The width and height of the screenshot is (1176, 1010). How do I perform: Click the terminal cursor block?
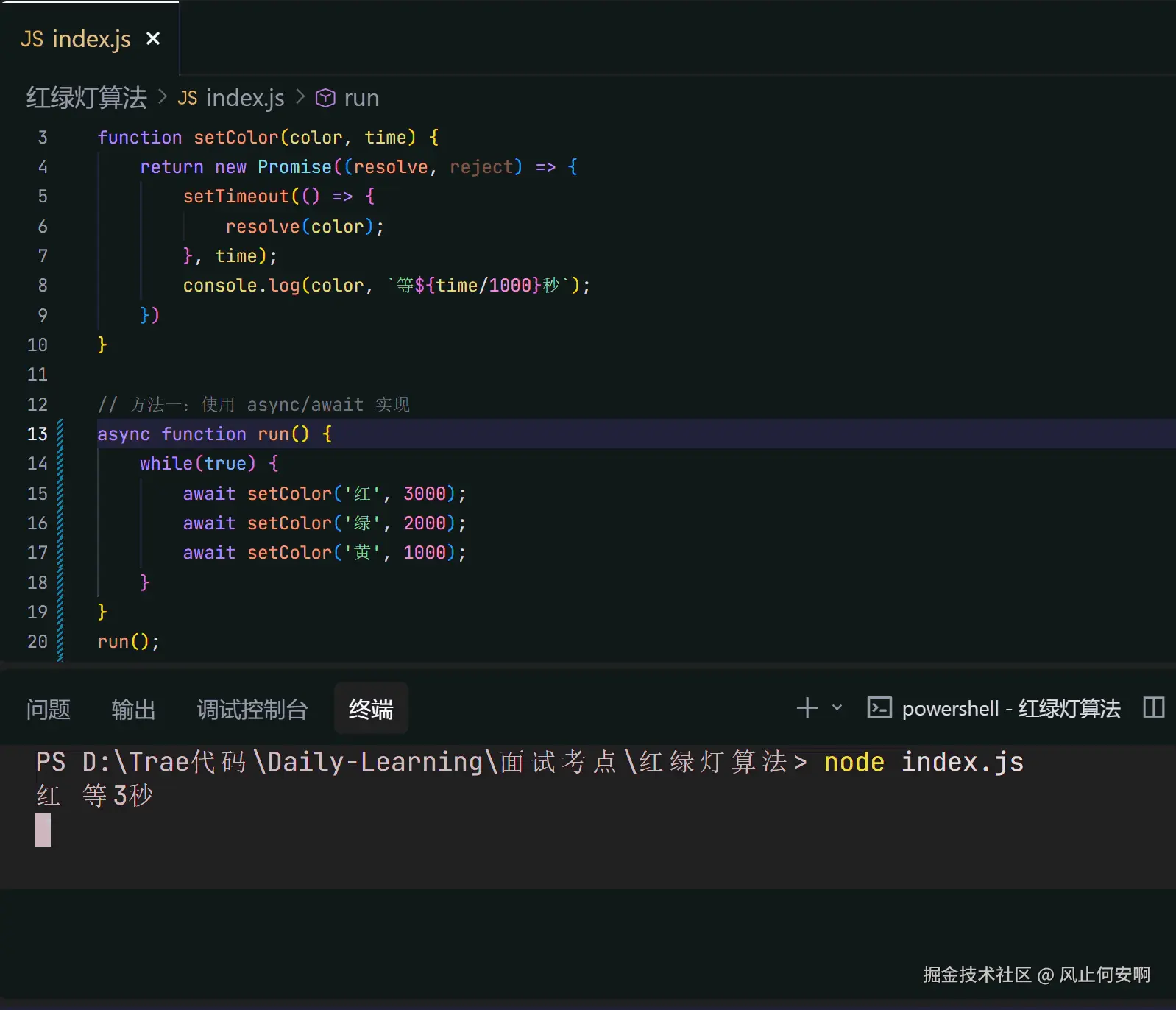coord(43,830)
